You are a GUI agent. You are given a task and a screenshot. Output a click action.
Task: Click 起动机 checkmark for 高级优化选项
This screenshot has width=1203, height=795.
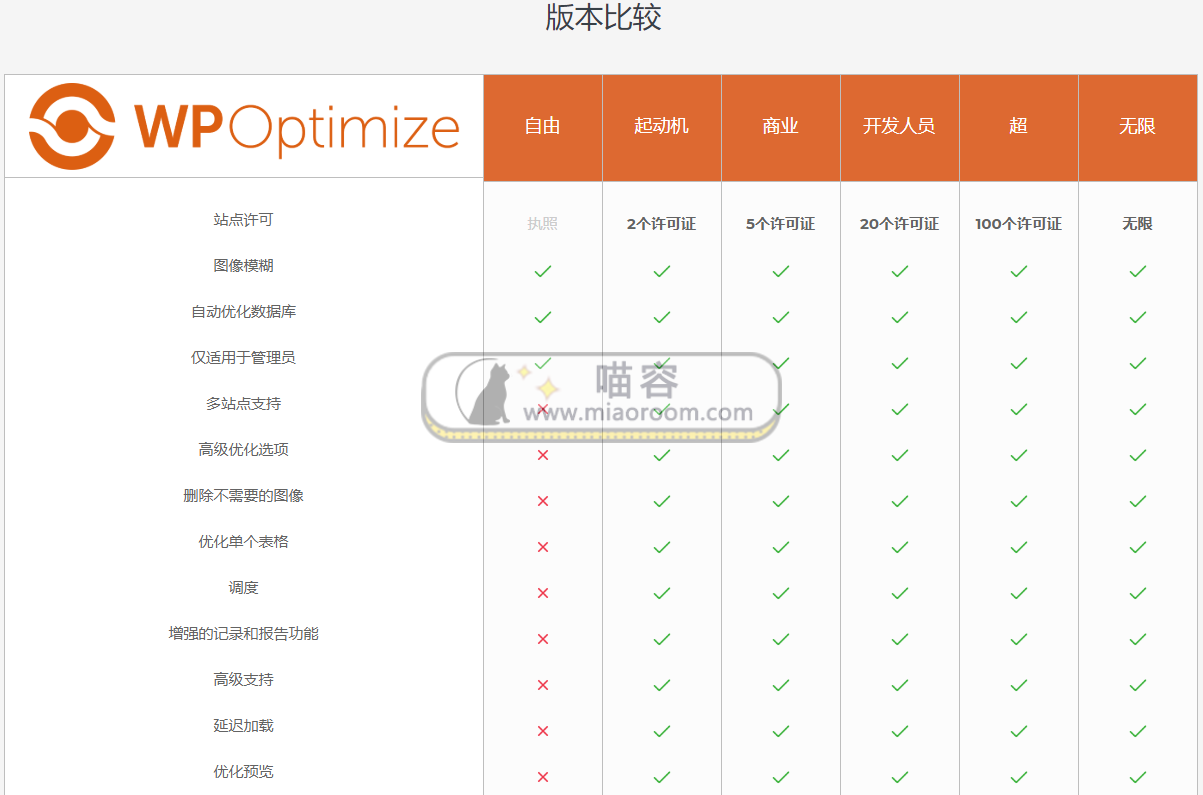662,455
